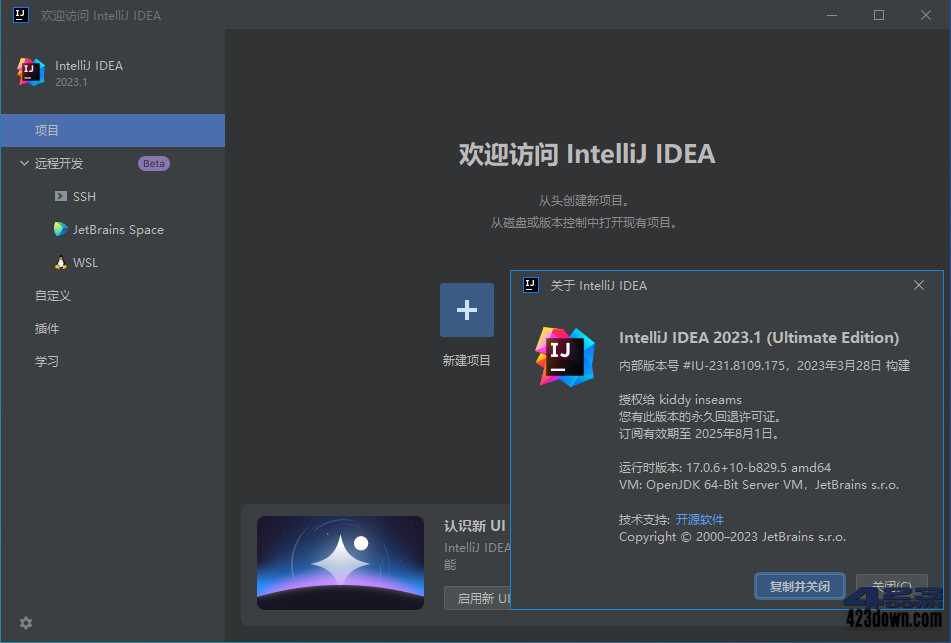Minimize the IntelliJ IDEA welcome window
The image size is (951, 643).
click(832, 15)
